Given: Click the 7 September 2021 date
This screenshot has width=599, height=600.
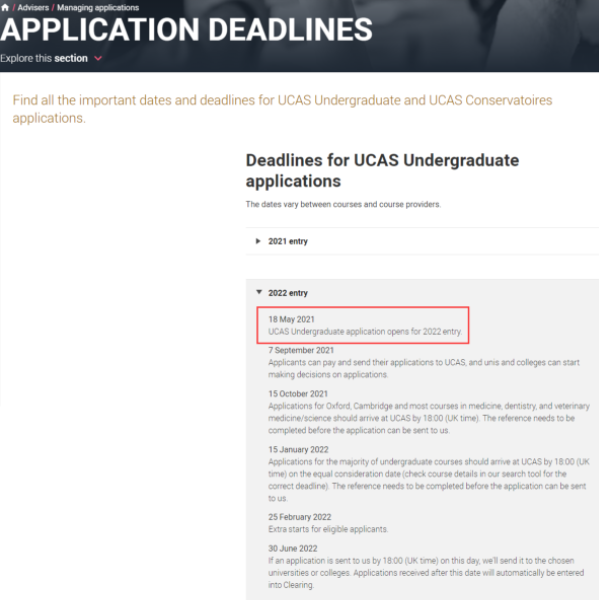Looking at the screenshot, I should point(301,350).
